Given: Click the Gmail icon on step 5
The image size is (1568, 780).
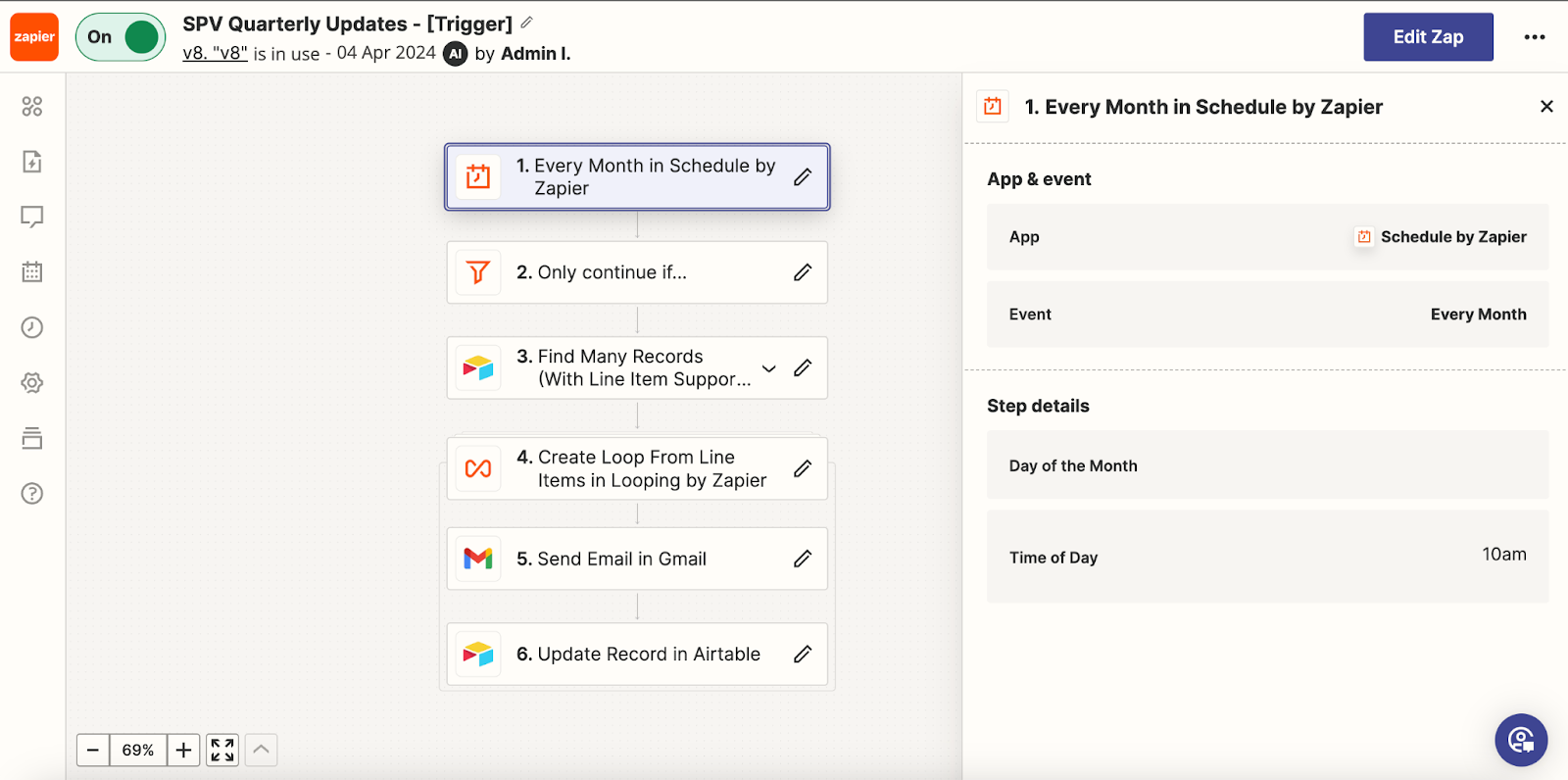Looking at the screenshot, I should pyautogui.click(x=478, y=559).
